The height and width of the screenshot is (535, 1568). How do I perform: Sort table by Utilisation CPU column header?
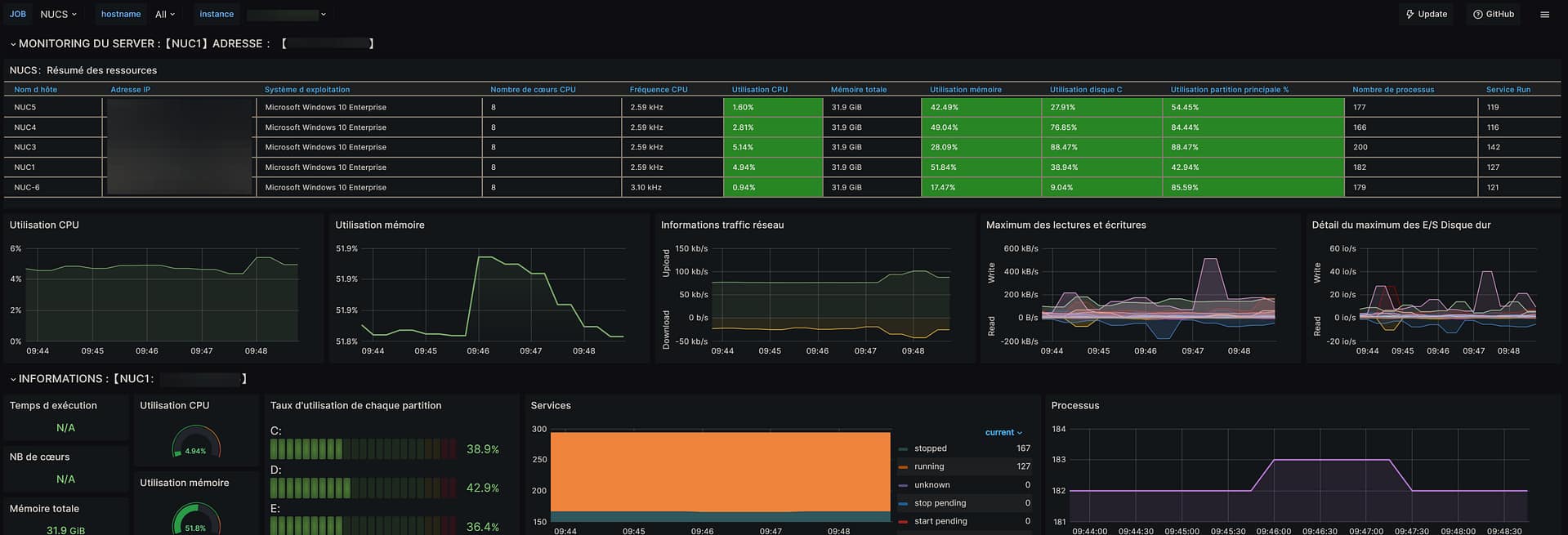(x=759, y=90)
